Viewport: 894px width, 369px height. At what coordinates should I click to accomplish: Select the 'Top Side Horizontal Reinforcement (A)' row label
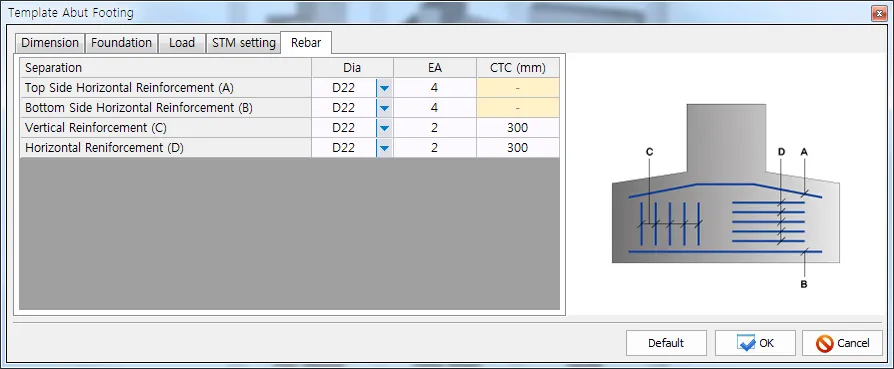[x=166, y=88]
